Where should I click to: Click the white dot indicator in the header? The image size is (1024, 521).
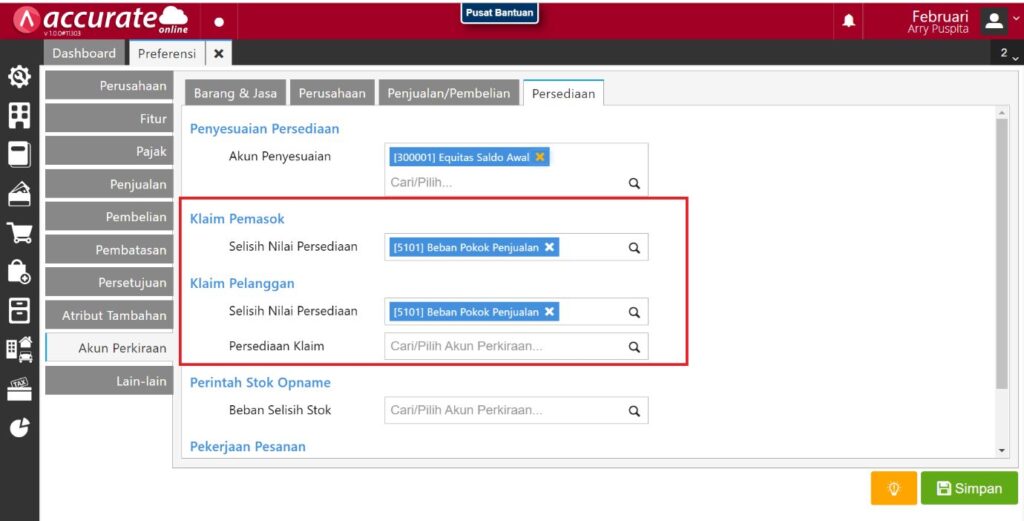click(219, 22)
